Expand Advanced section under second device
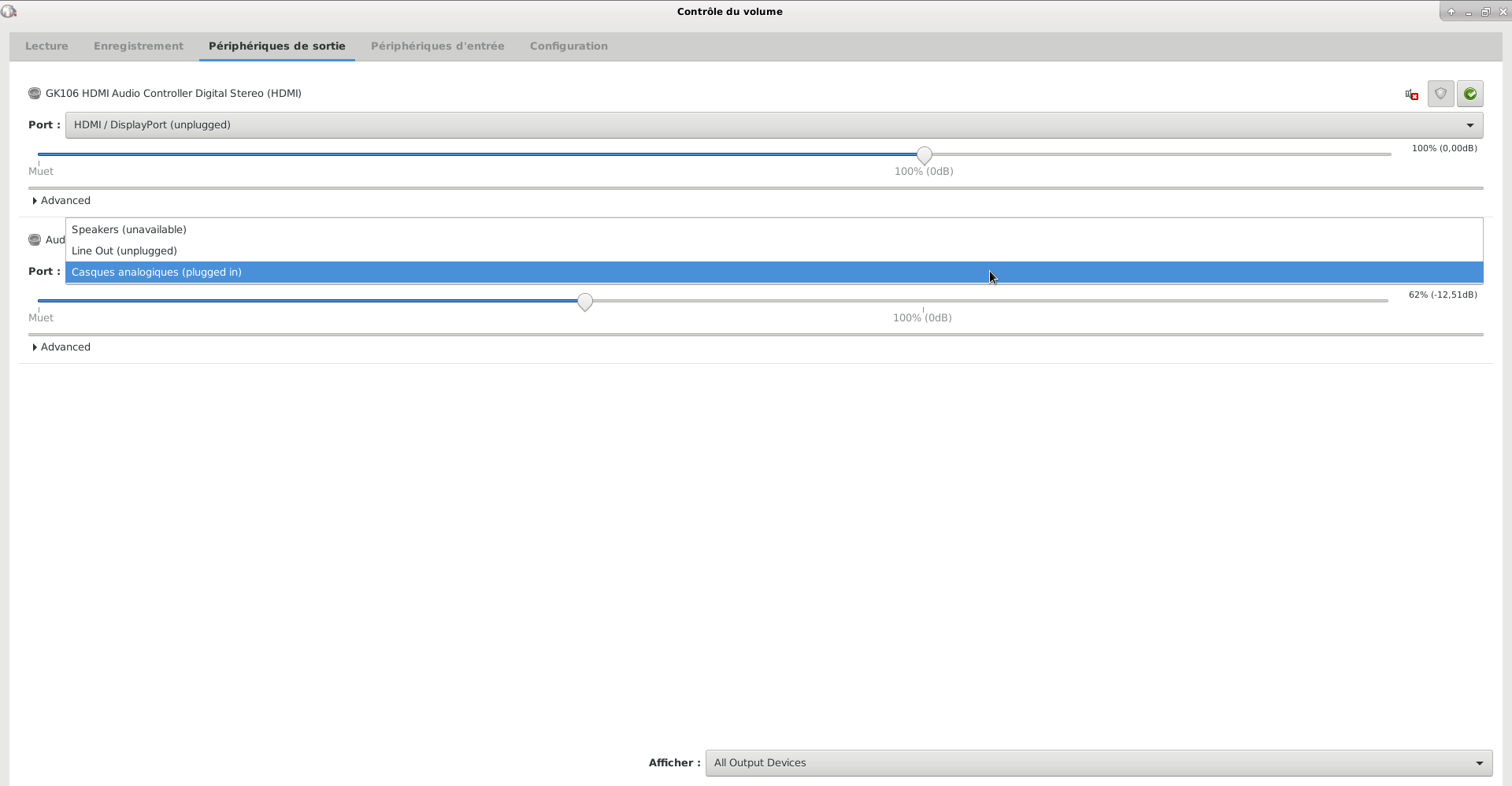Screen dimensions: 1512x786 tap(61, 347)
